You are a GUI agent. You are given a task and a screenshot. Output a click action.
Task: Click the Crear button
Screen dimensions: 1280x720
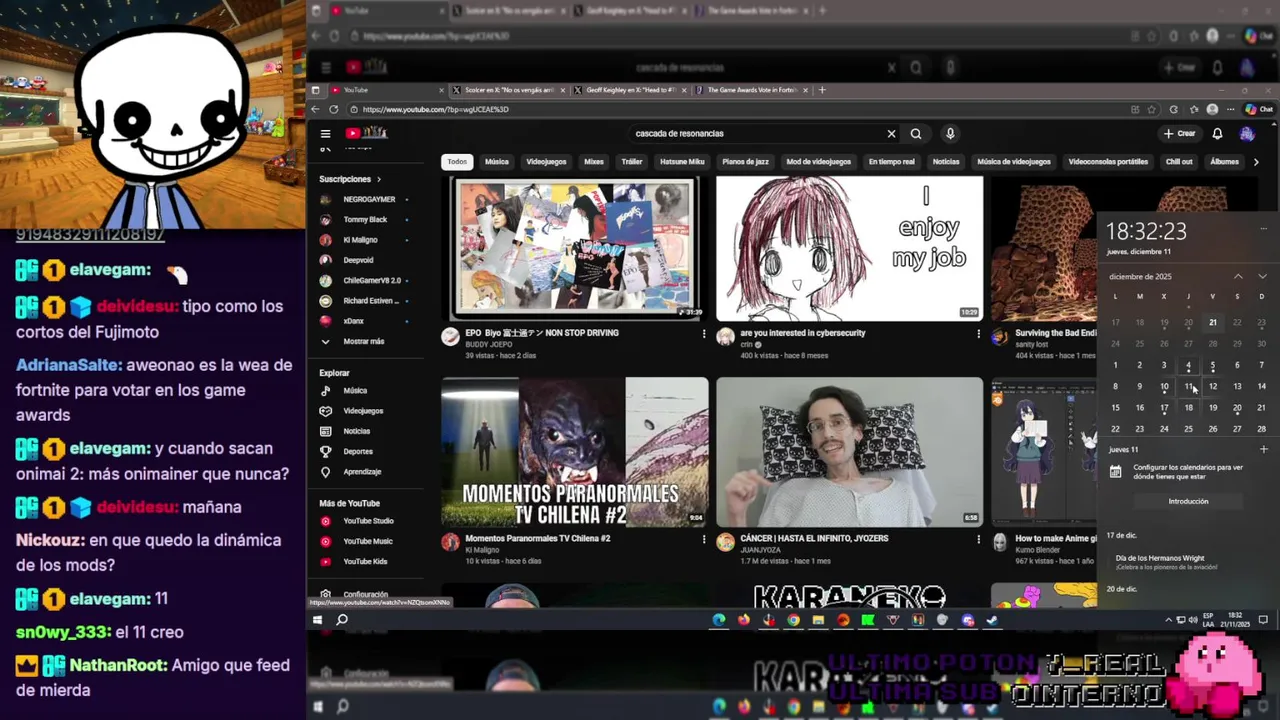click(1179, 133)
